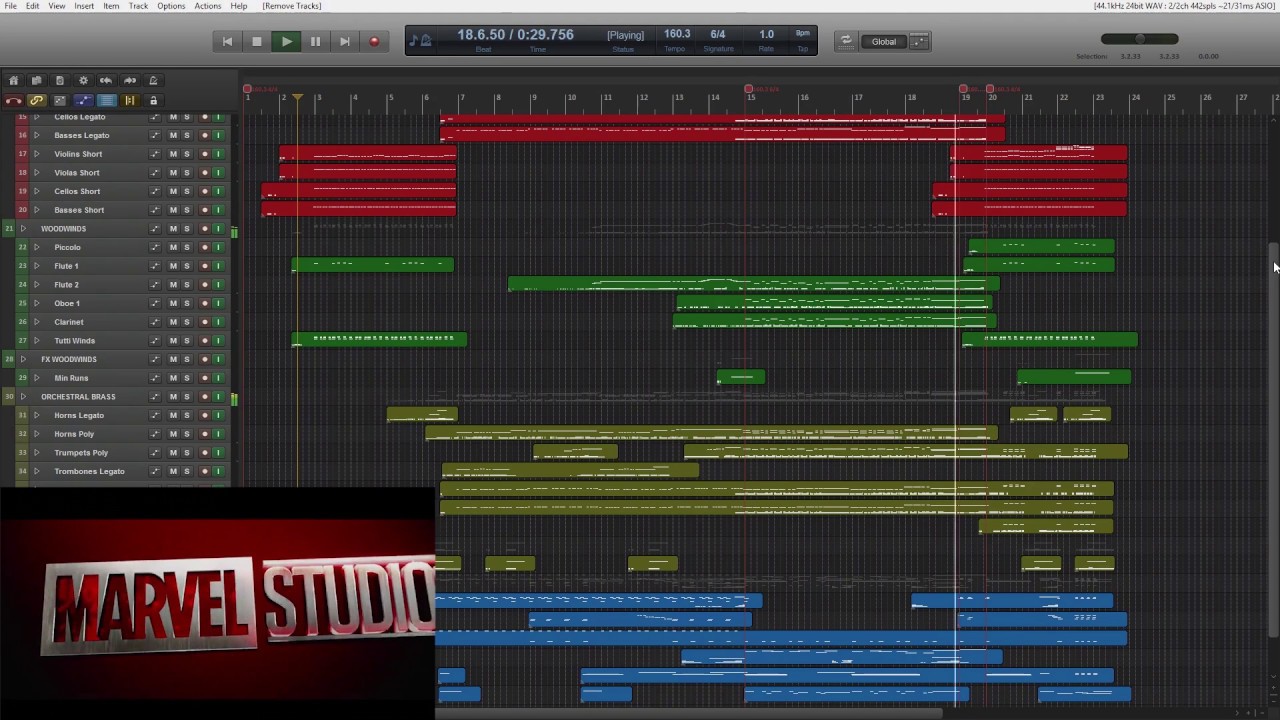This screenshot has width=1280, height=720.
Task: Click the 6/4 time signature field
Action: pyautogui.click(x=717, y=34)
